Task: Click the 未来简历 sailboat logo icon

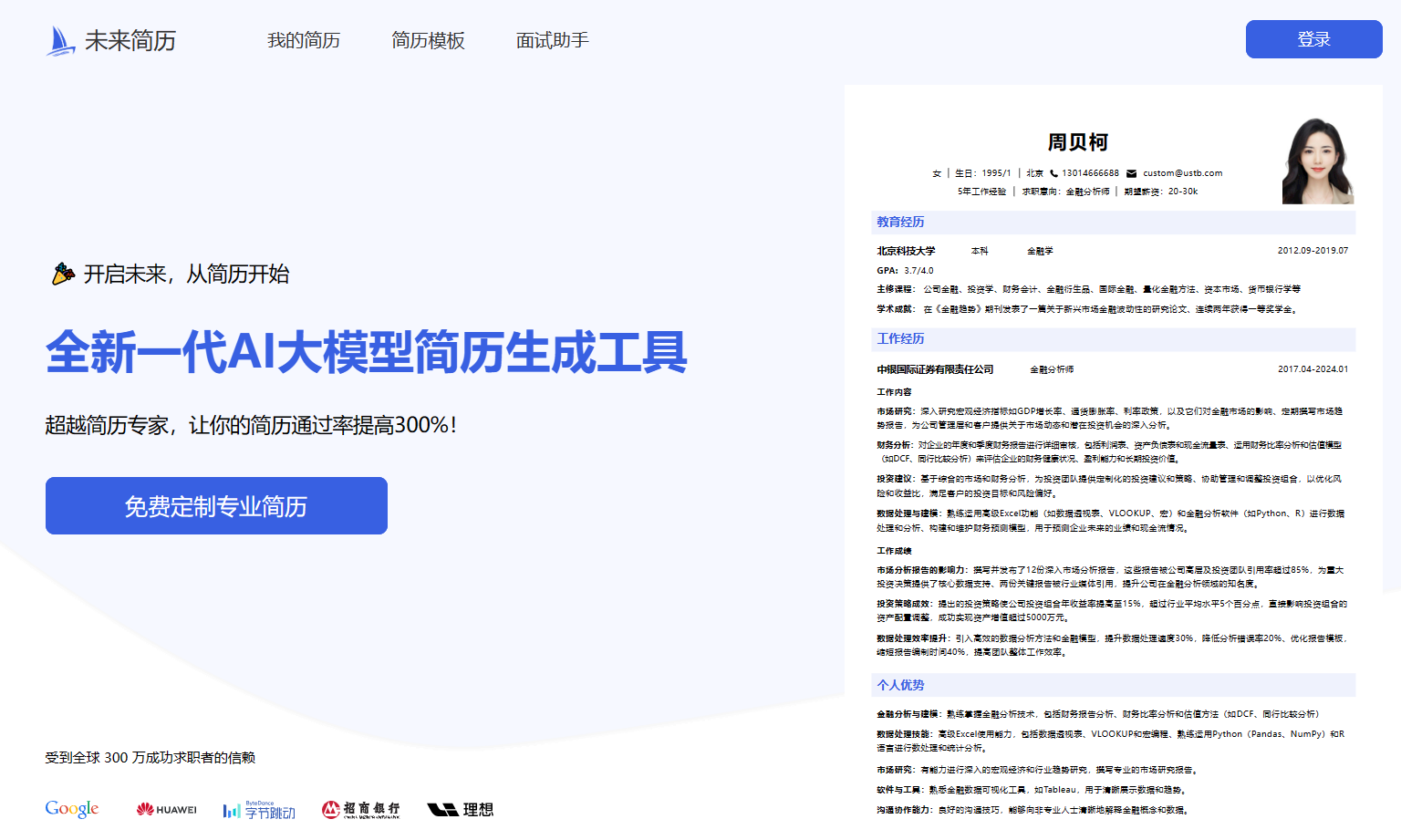Action: [x=60, y=41]
